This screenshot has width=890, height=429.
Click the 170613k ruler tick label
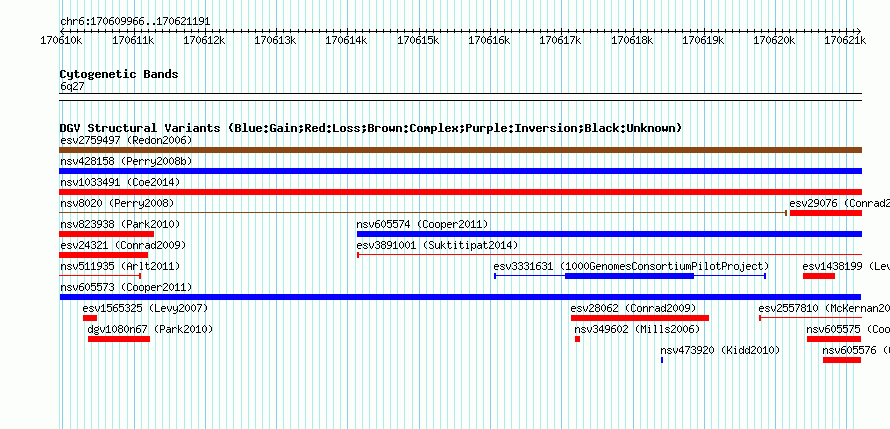(x=275, y=40)
